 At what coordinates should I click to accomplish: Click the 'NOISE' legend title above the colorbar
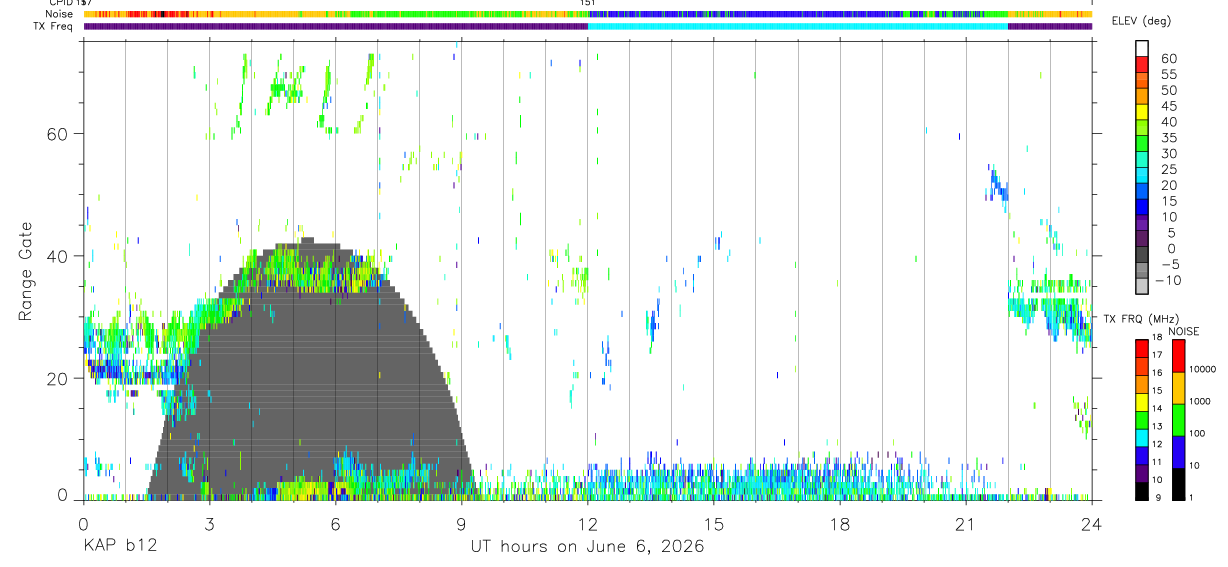[1183, 332]
